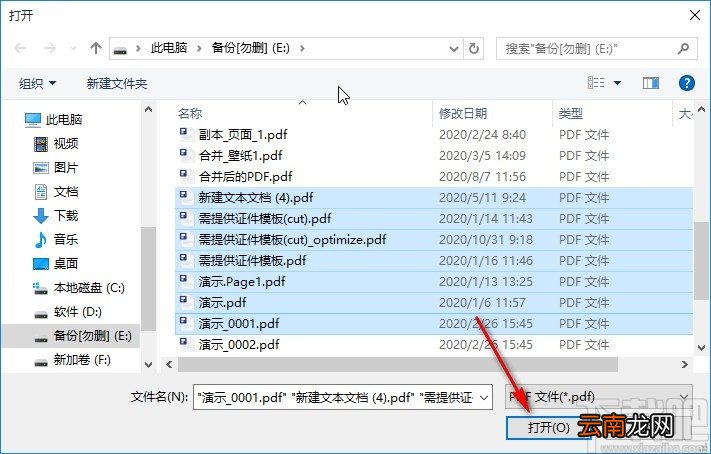
Task: Sort by 类型 column header
Action: tap(571, 113)
